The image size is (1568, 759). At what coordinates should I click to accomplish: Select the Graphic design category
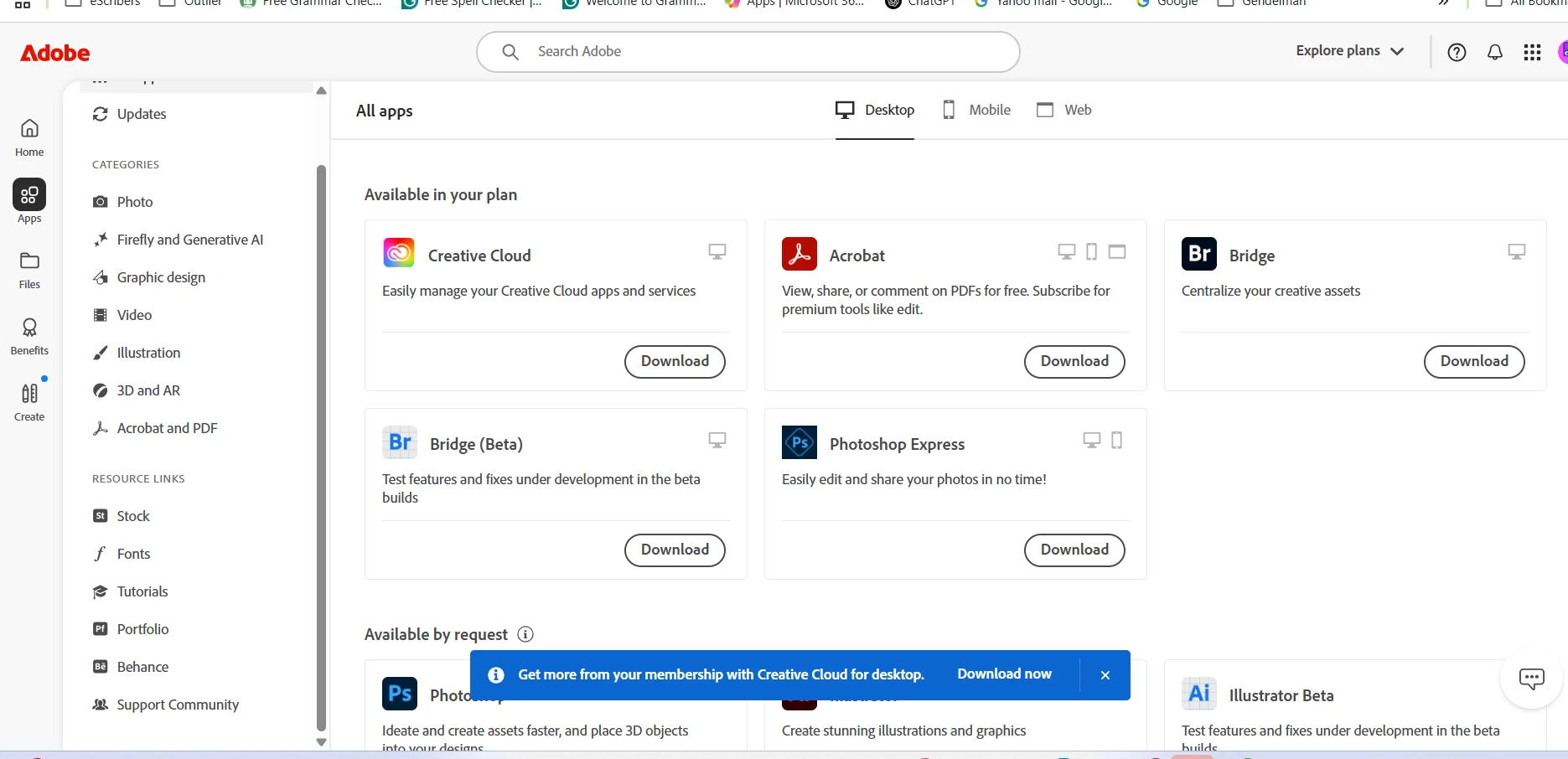click(x=149, y=277)
